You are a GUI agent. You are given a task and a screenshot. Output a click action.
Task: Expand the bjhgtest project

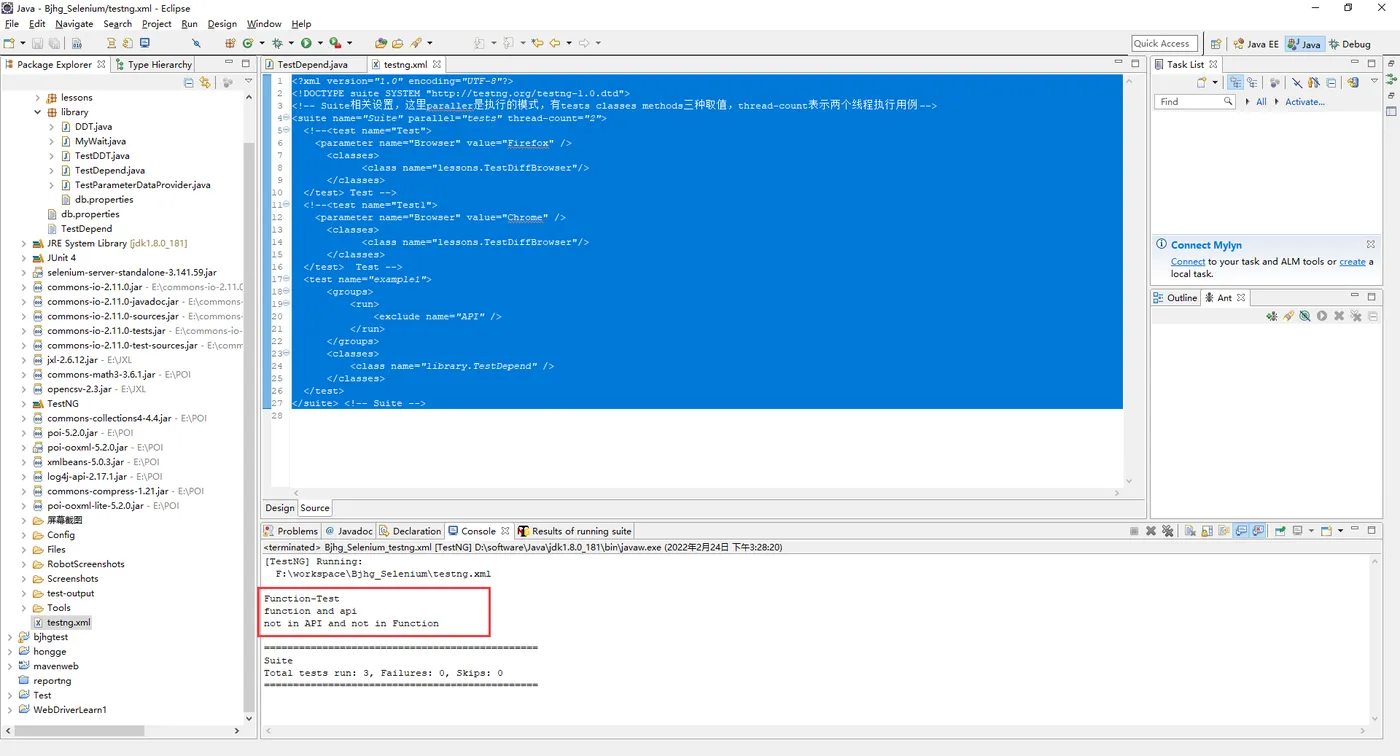coord(10,637)
